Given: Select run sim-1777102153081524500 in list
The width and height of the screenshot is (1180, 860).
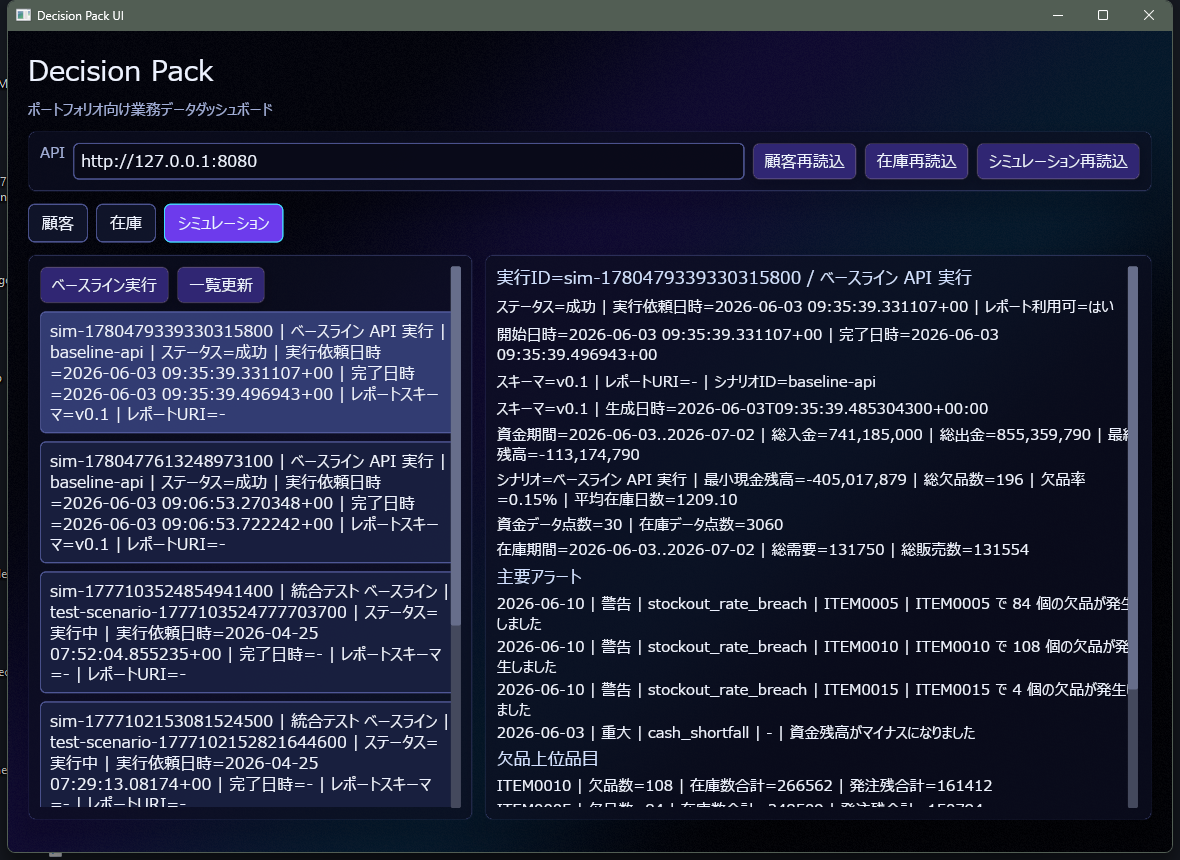Looking at the screenshot, I should [x=245, y=755].
